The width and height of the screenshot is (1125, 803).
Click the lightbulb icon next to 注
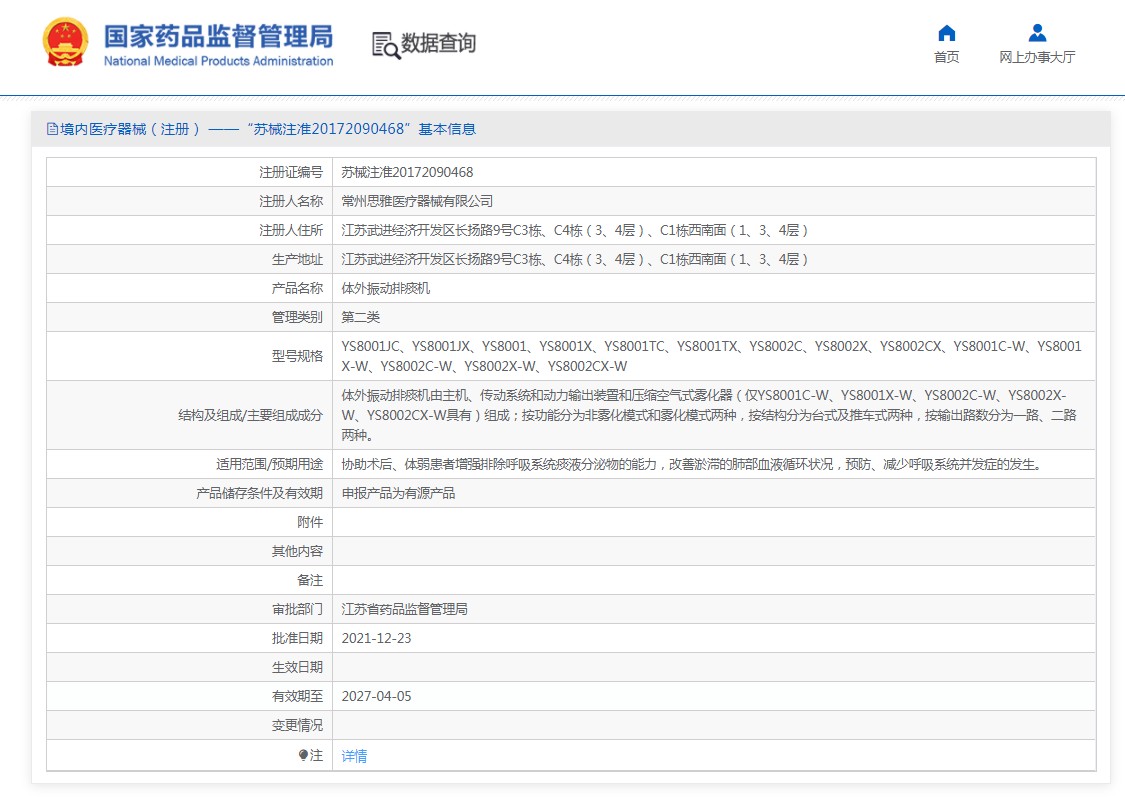303,756
